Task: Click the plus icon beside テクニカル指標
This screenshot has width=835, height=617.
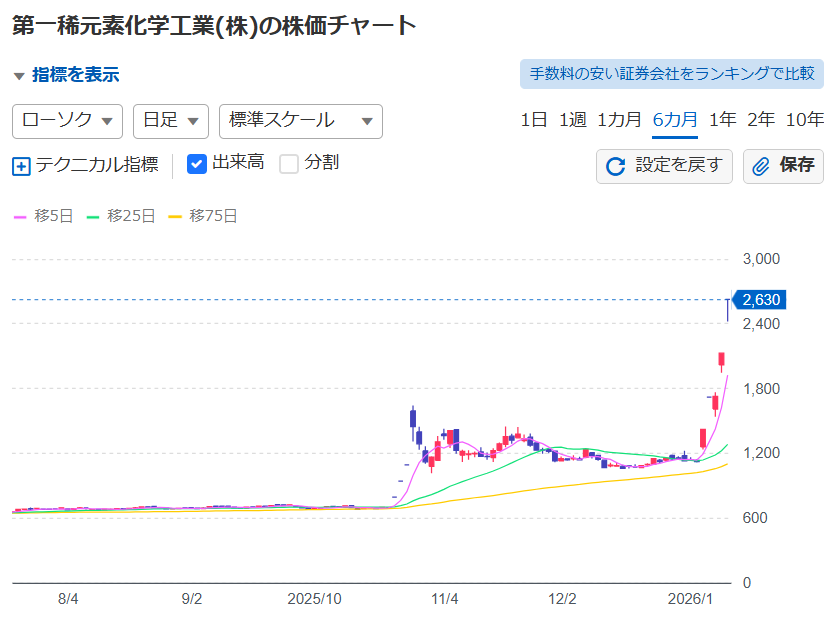Action: 21,165
